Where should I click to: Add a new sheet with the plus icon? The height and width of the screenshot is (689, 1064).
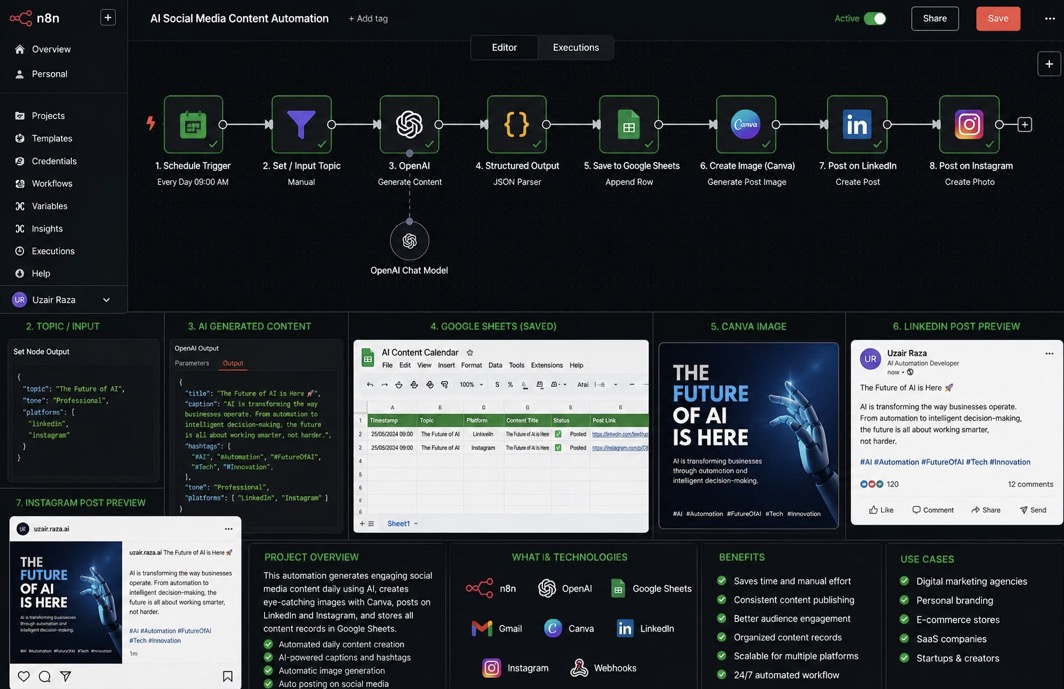click(x=362, y=523)
